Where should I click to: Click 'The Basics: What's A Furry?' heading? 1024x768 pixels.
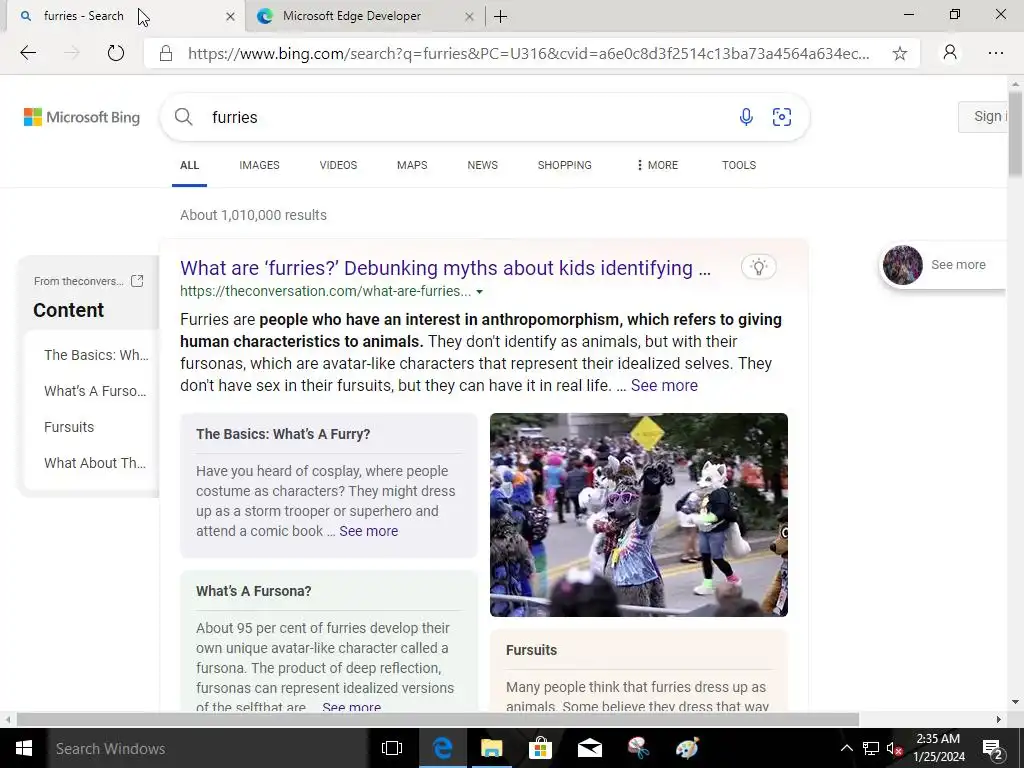[x=283, y=434]
